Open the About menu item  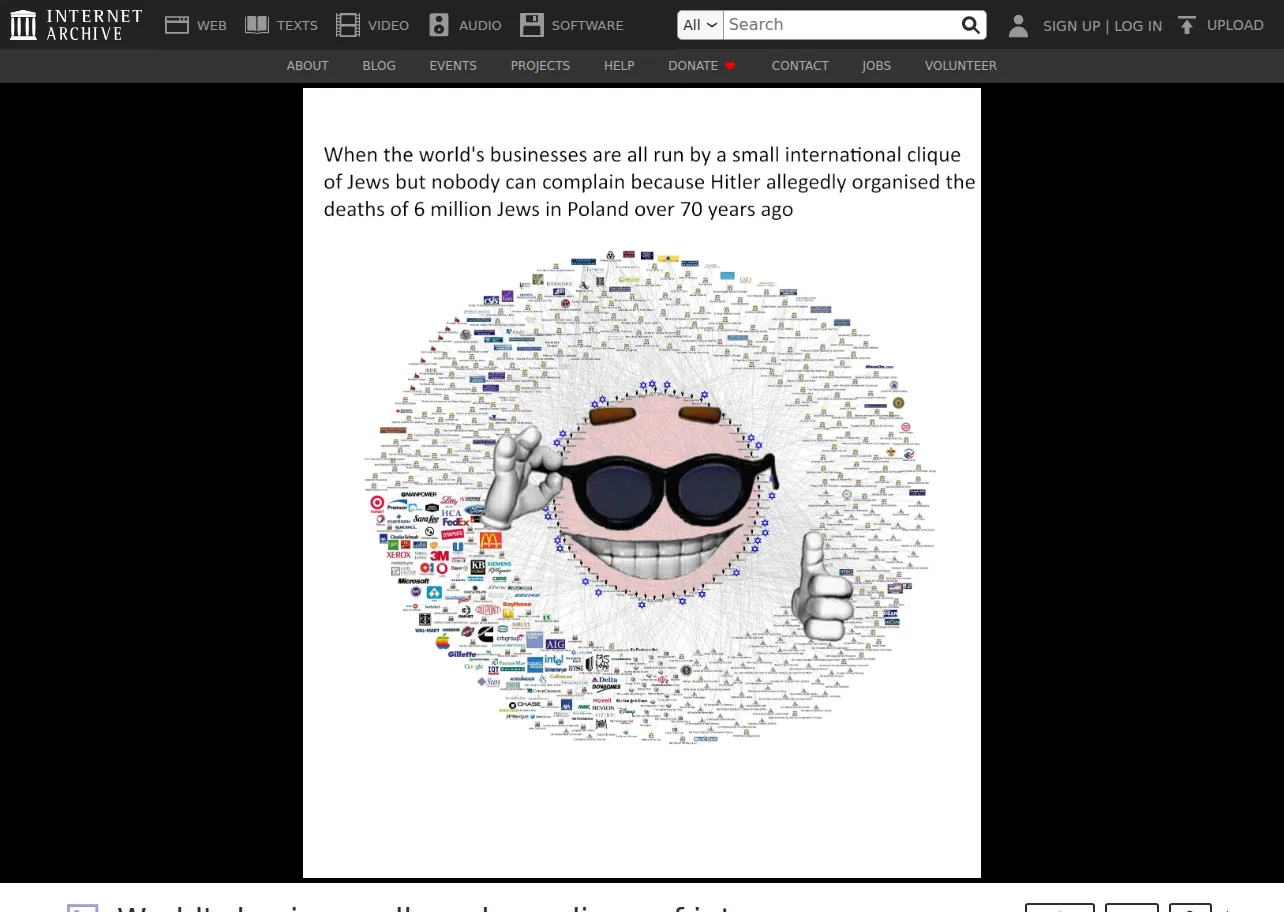pos(307,66)
